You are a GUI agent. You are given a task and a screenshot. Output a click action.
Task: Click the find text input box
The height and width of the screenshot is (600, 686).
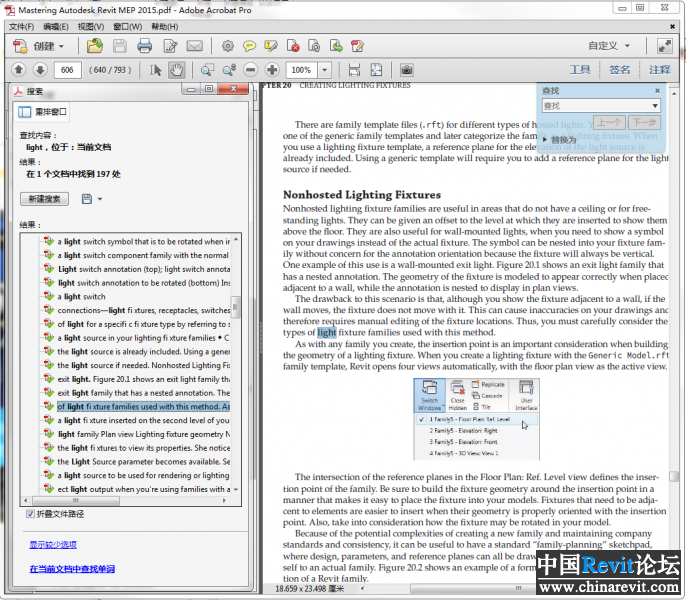point(596,105)
